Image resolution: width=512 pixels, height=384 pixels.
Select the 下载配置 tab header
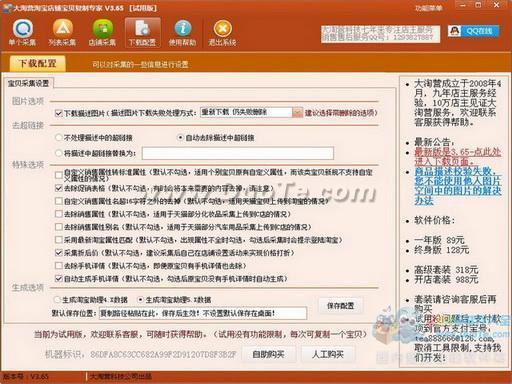(x=37, y=63)
